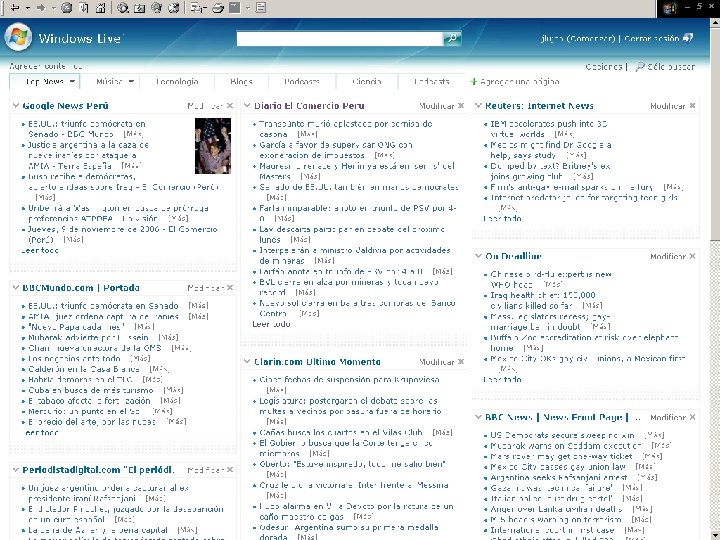Open the Google News Perú photo thumbnail
Image resolution: width=720 pixels, height=540 pixels.
coord(213,146)
